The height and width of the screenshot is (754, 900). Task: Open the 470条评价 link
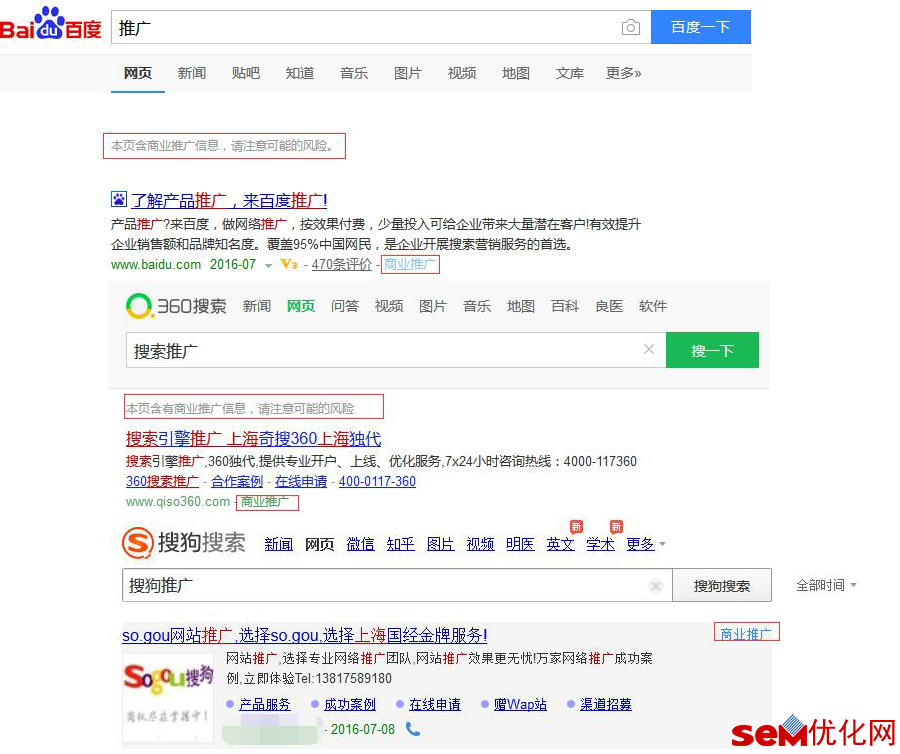pos(342,264)
